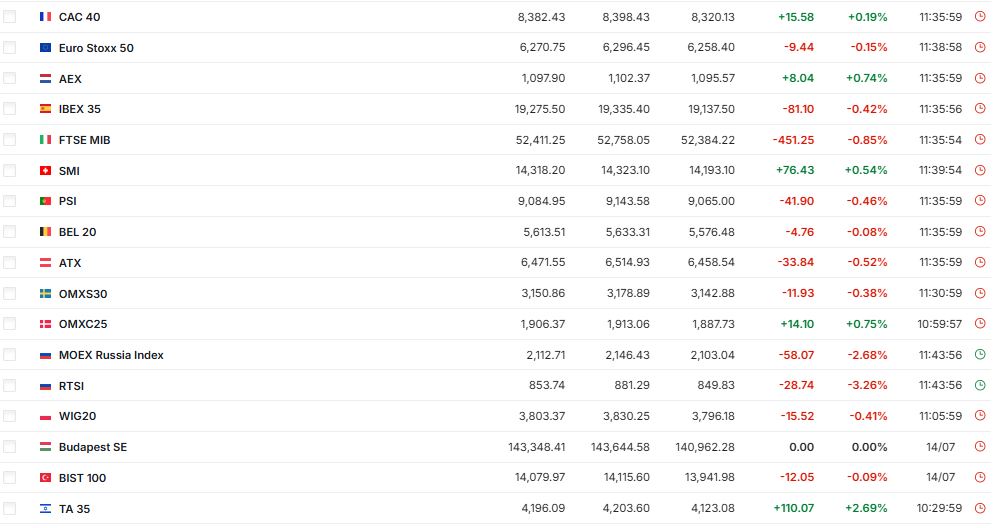Tick the WIG20 checkbox

coord(10,416)
